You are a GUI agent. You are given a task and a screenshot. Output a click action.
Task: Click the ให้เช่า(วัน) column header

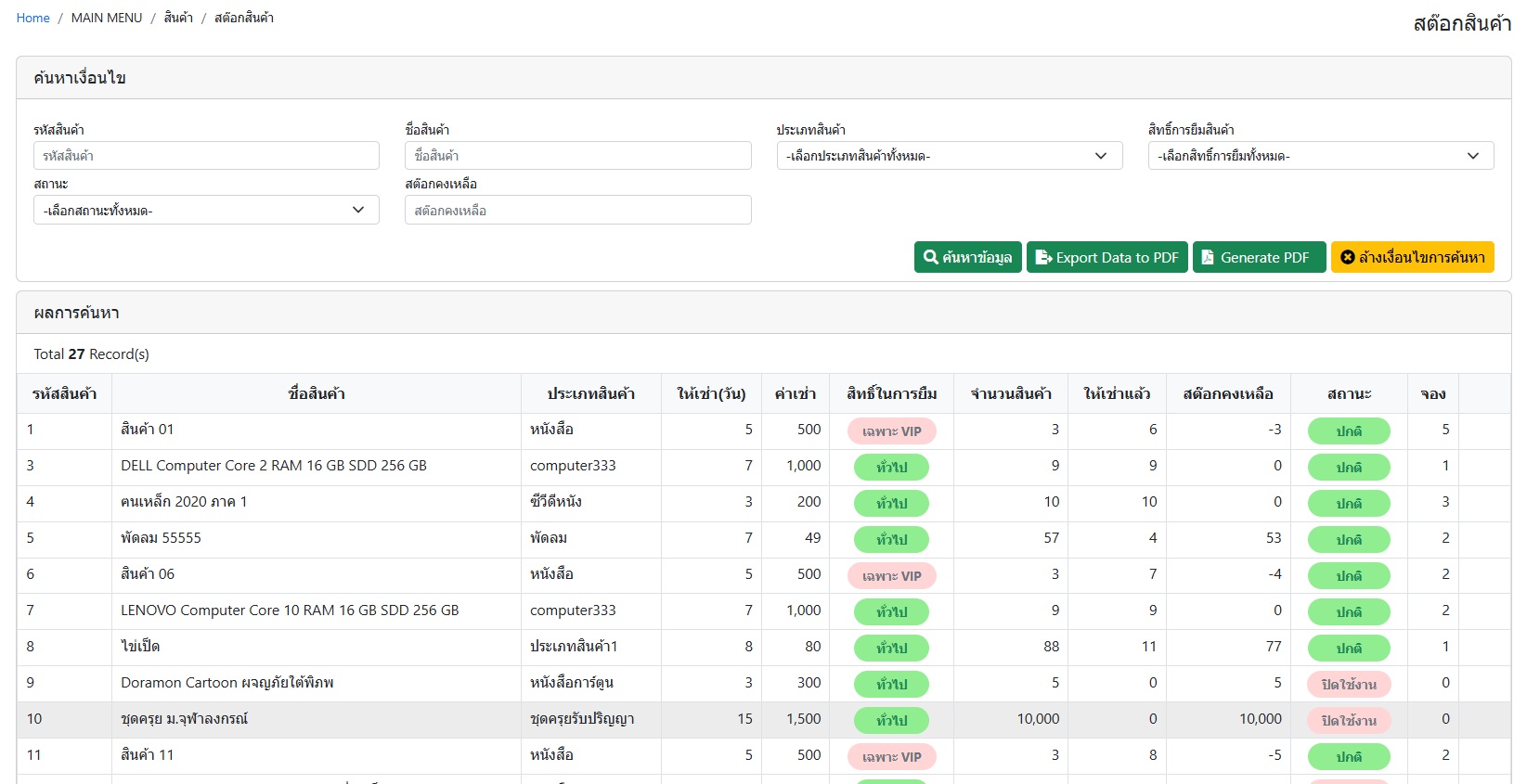[711, 394]
